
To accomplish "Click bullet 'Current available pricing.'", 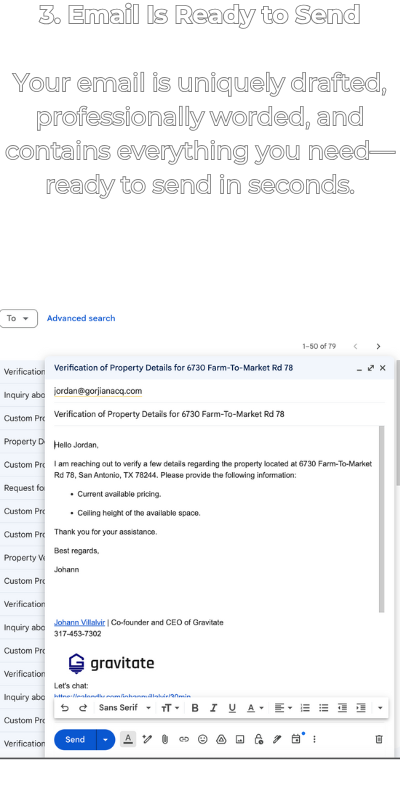I will [x=119, y=494].
